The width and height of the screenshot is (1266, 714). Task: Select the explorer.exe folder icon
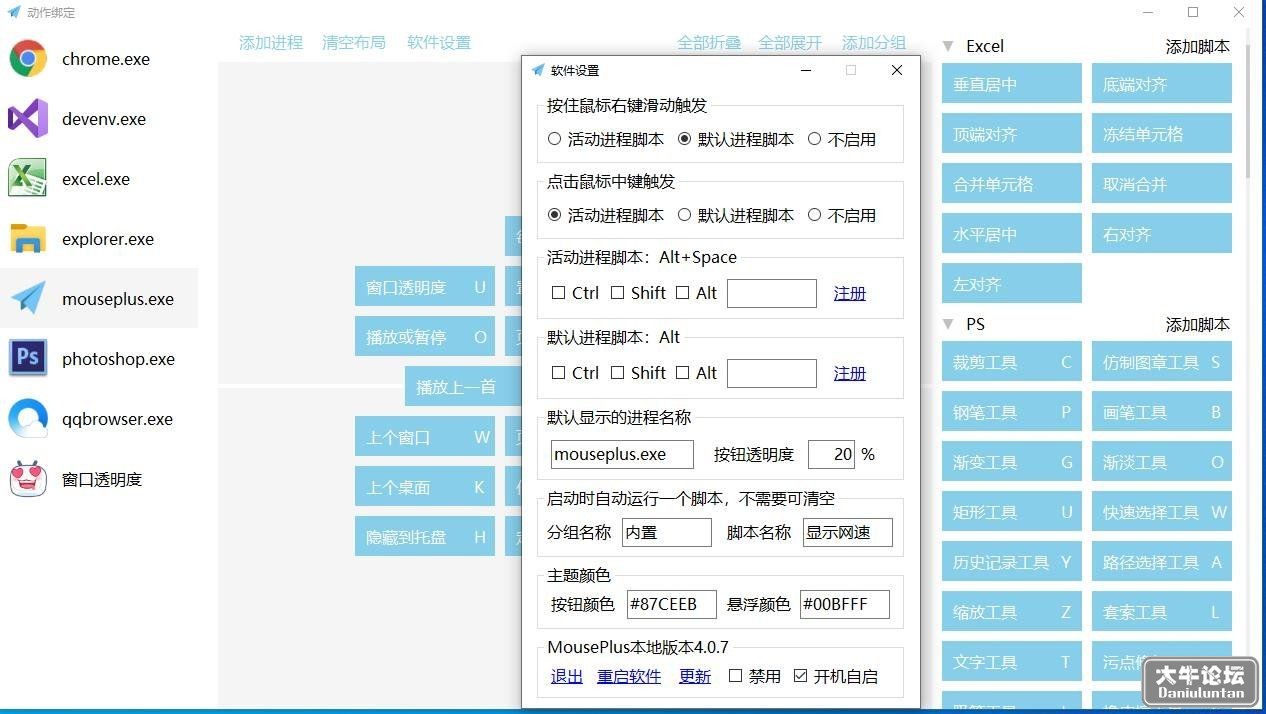28,239
